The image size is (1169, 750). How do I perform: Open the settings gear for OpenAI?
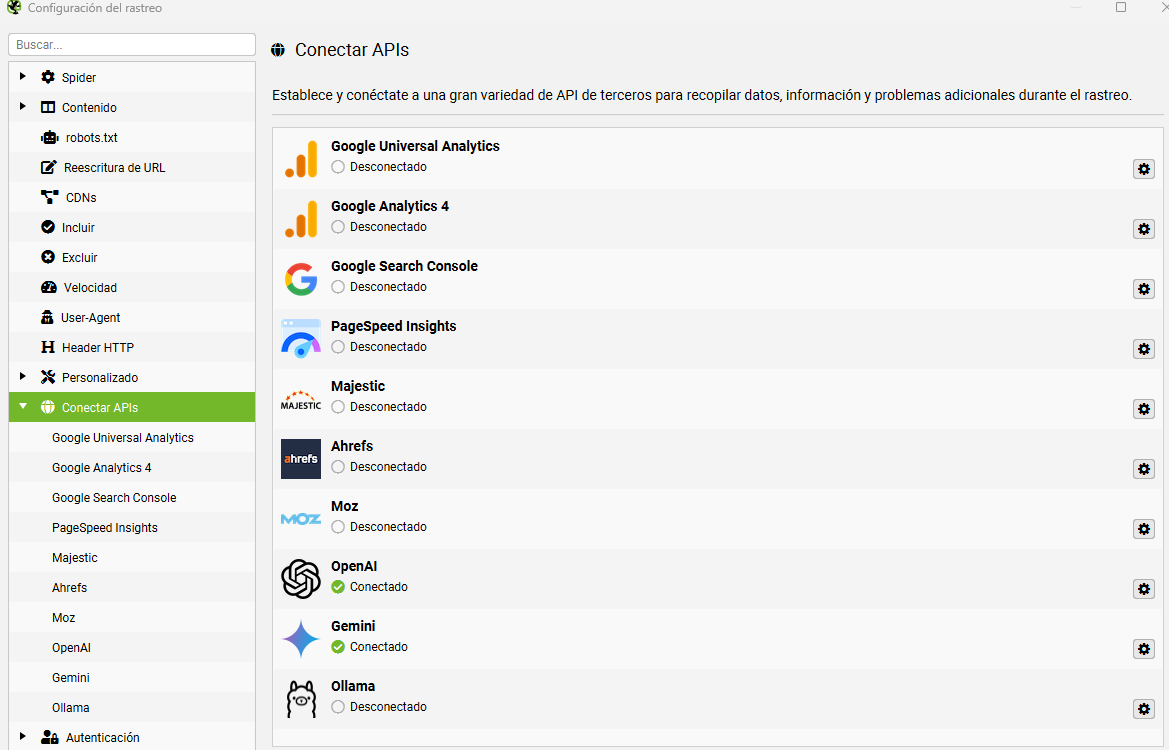click(x=1144, y=589)
